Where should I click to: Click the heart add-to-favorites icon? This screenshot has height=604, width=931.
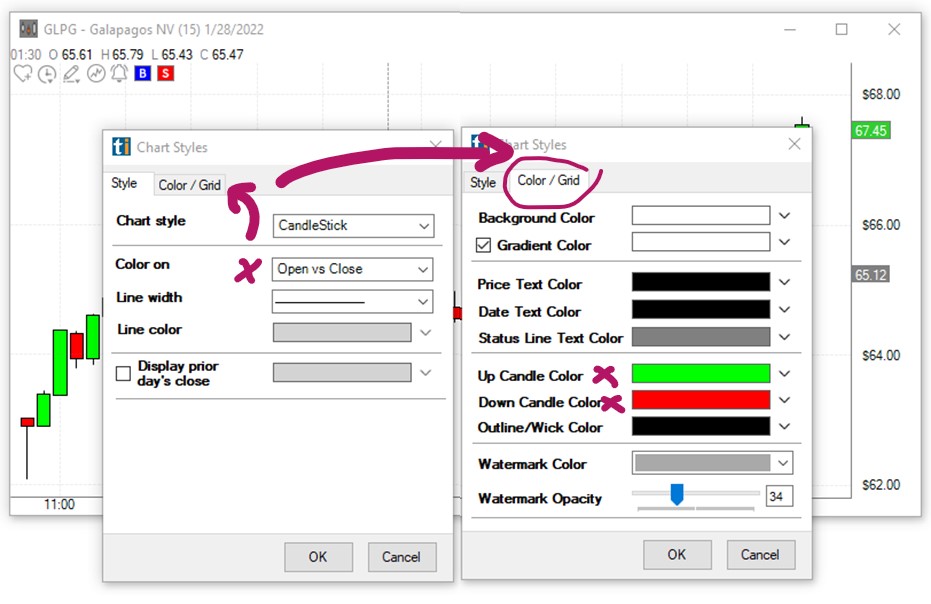pos(22,74)
